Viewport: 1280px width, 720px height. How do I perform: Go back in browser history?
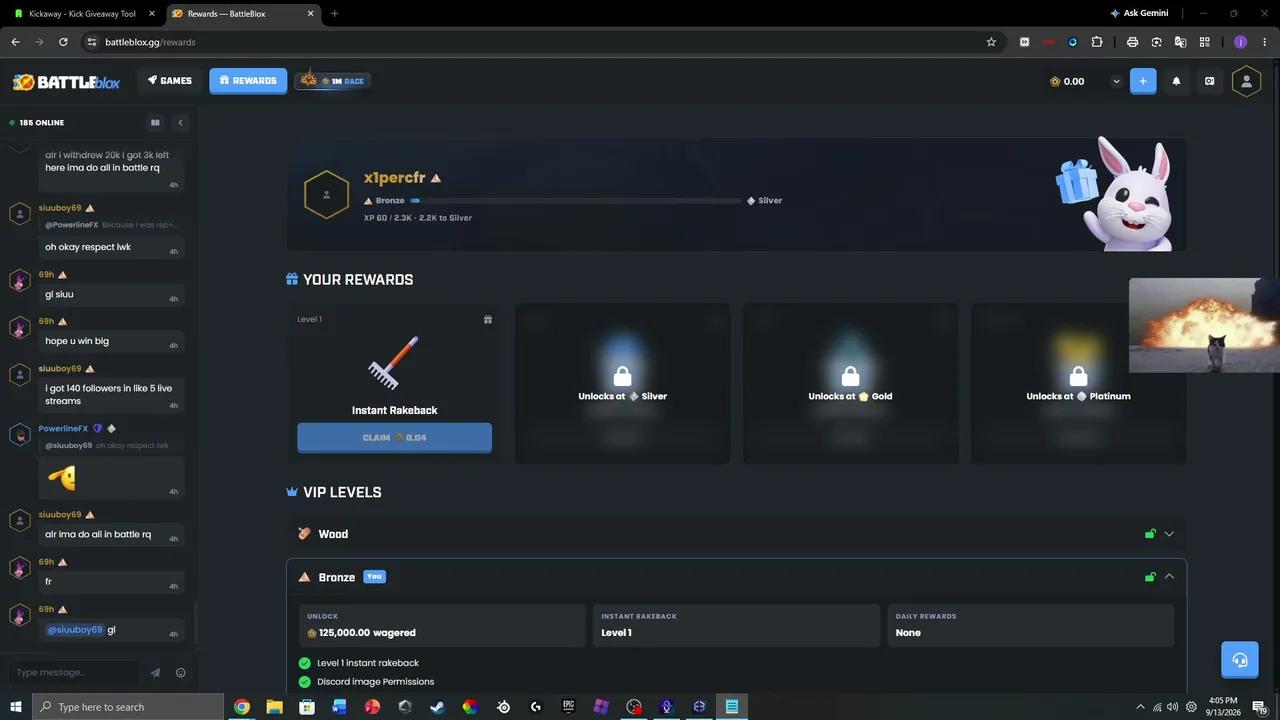tap(15, 42)
